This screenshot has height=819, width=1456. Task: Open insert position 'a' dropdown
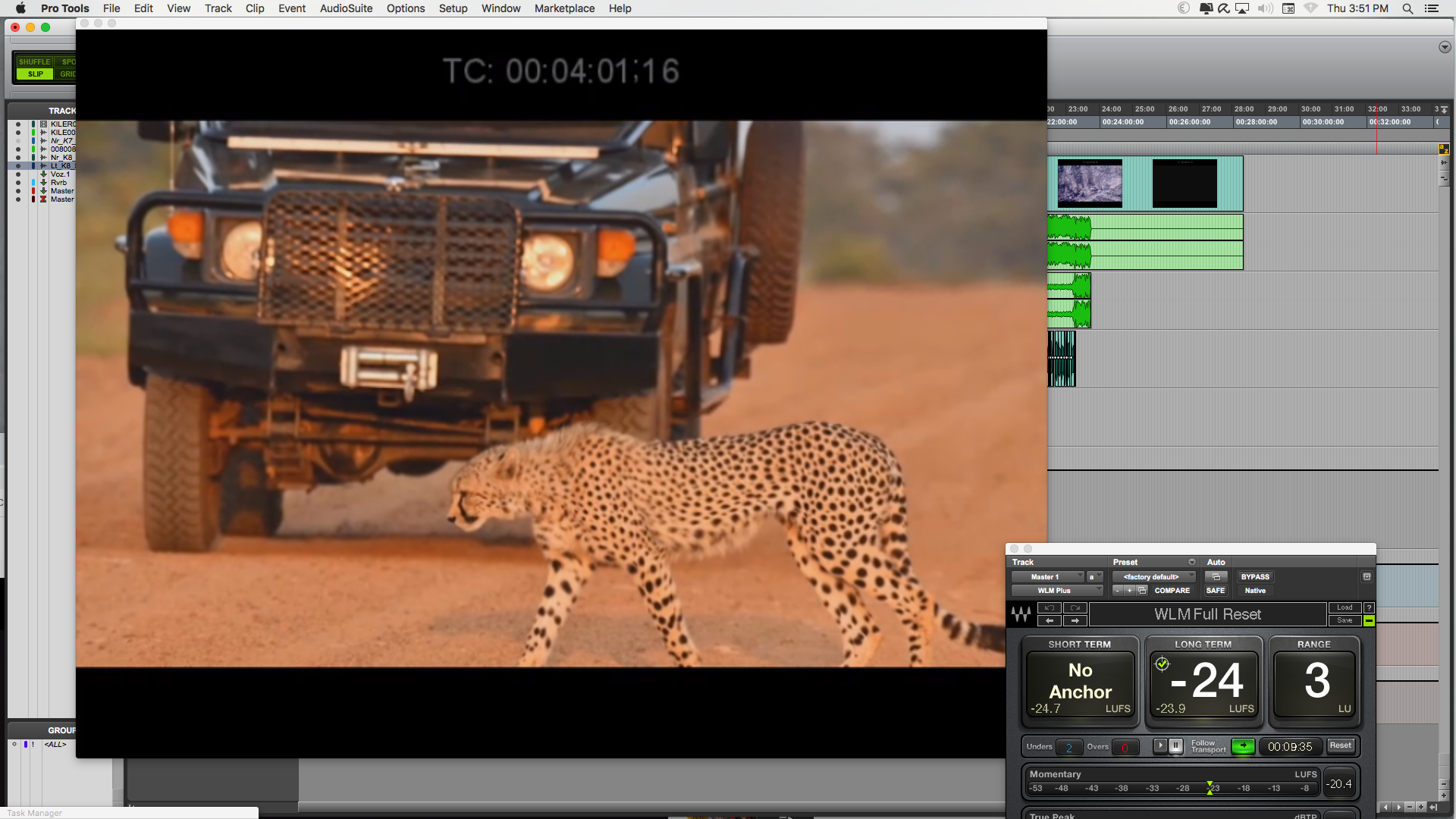coord(1094,577)
